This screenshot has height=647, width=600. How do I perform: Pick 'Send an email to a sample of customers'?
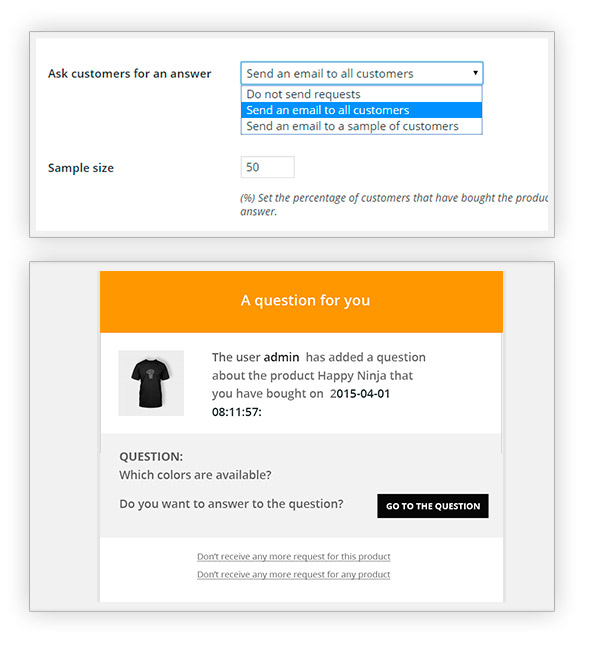click(x=352, y=126)
